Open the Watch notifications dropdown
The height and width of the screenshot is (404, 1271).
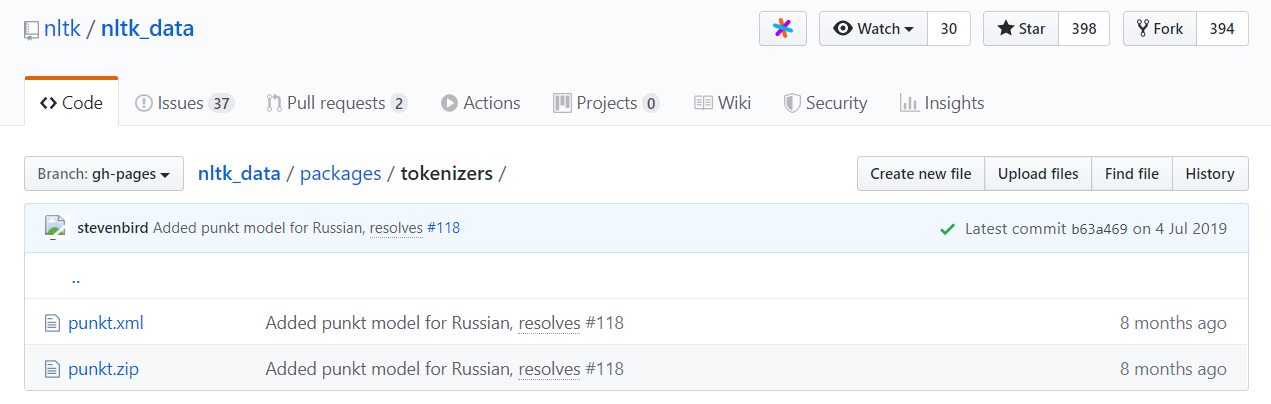coord(873,29)
